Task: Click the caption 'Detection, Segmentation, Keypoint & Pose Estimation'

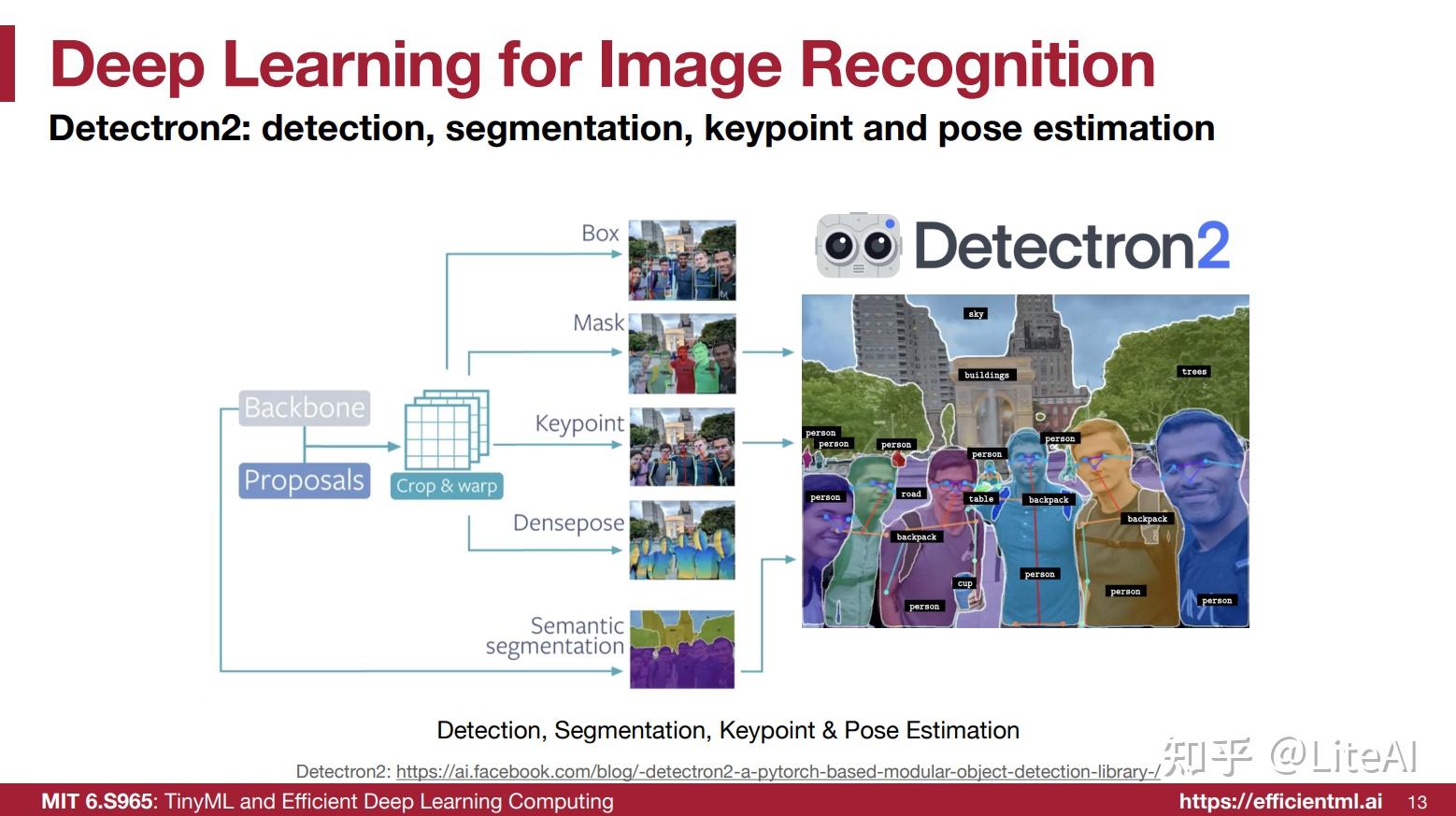Action: click(728, 730)
